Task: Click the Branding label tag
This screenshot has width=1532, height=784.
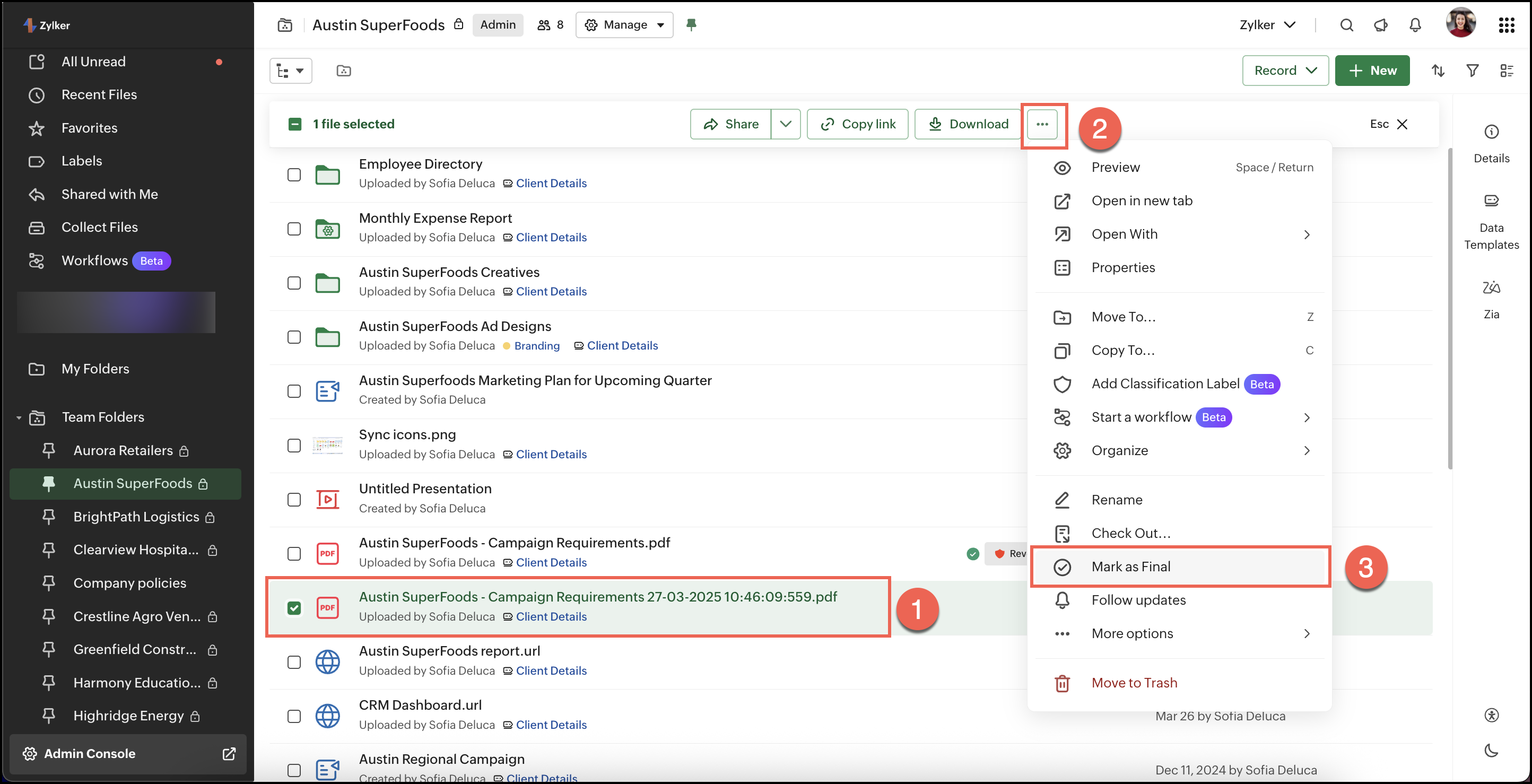Action: point(536,346)
